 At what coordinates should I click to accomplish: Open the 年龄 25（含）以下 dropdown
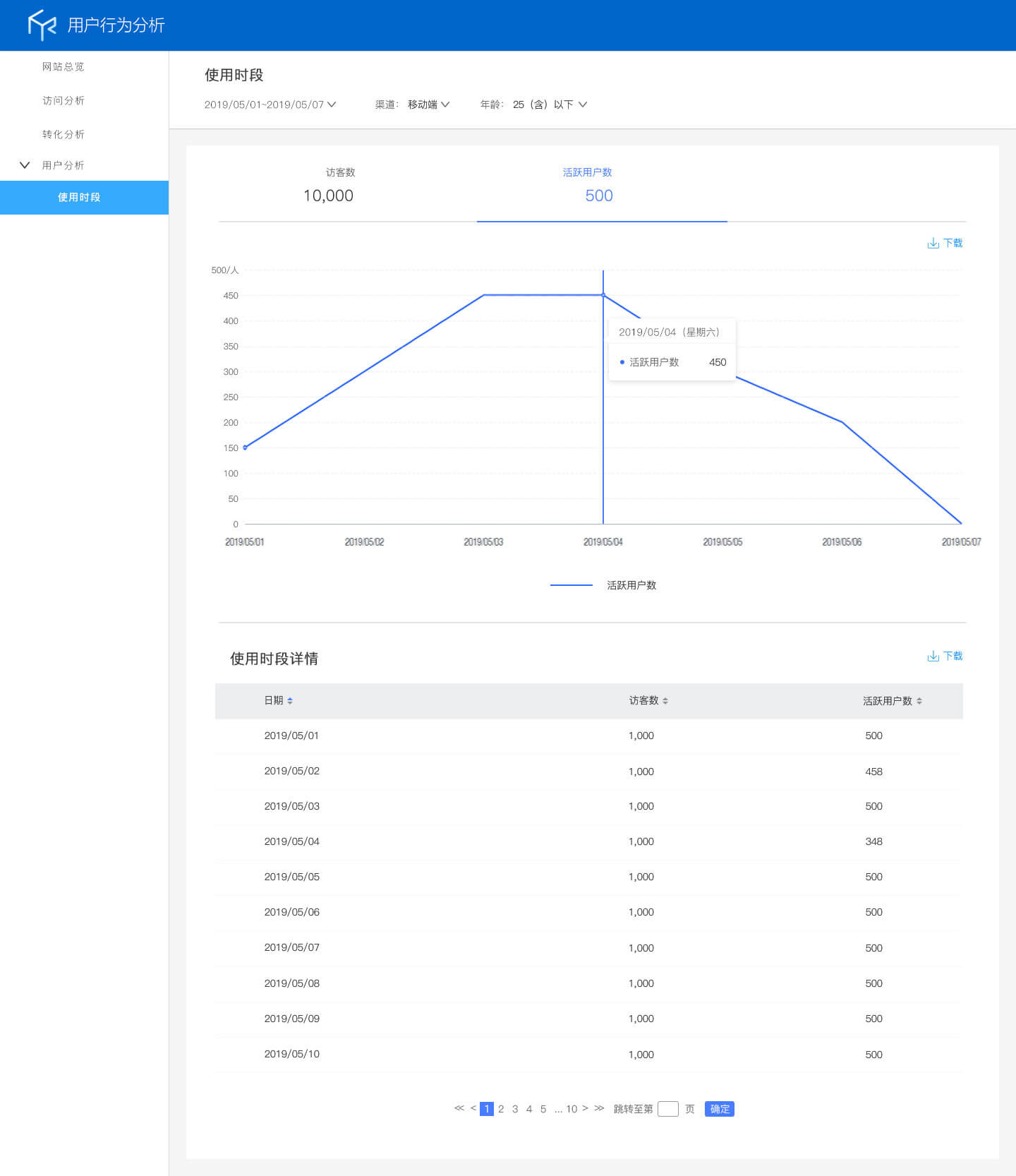tap(550, 104)
